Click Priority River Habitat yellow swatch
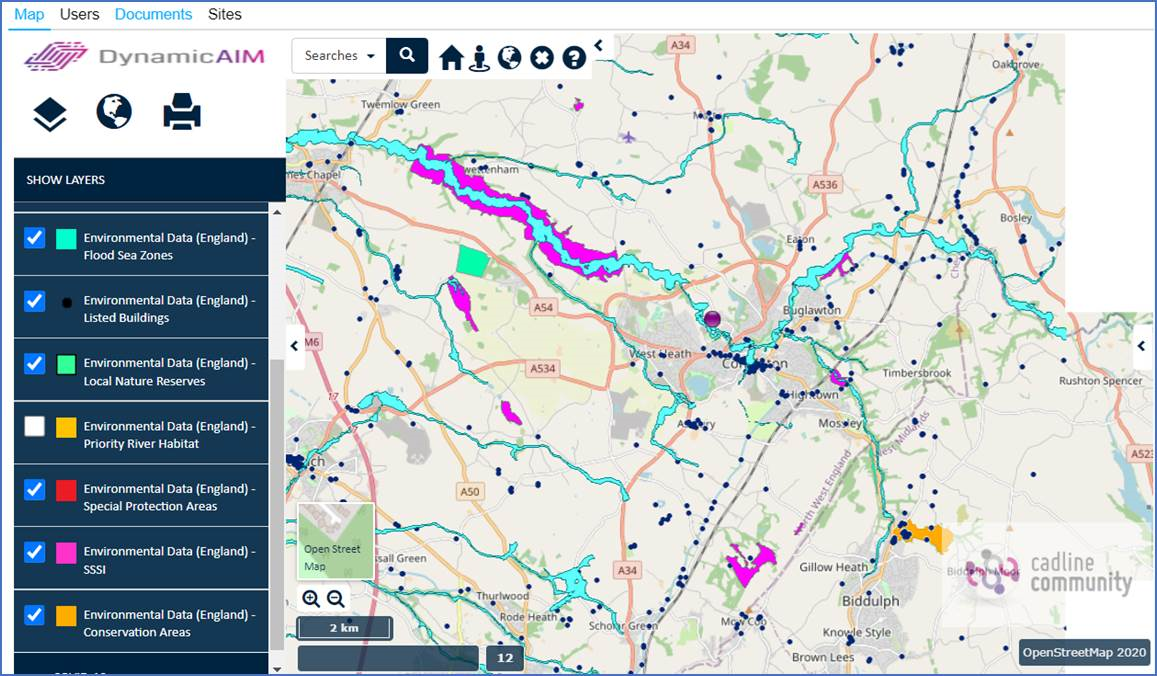This screenshot has width=1157, height=676. coord(66,427)
